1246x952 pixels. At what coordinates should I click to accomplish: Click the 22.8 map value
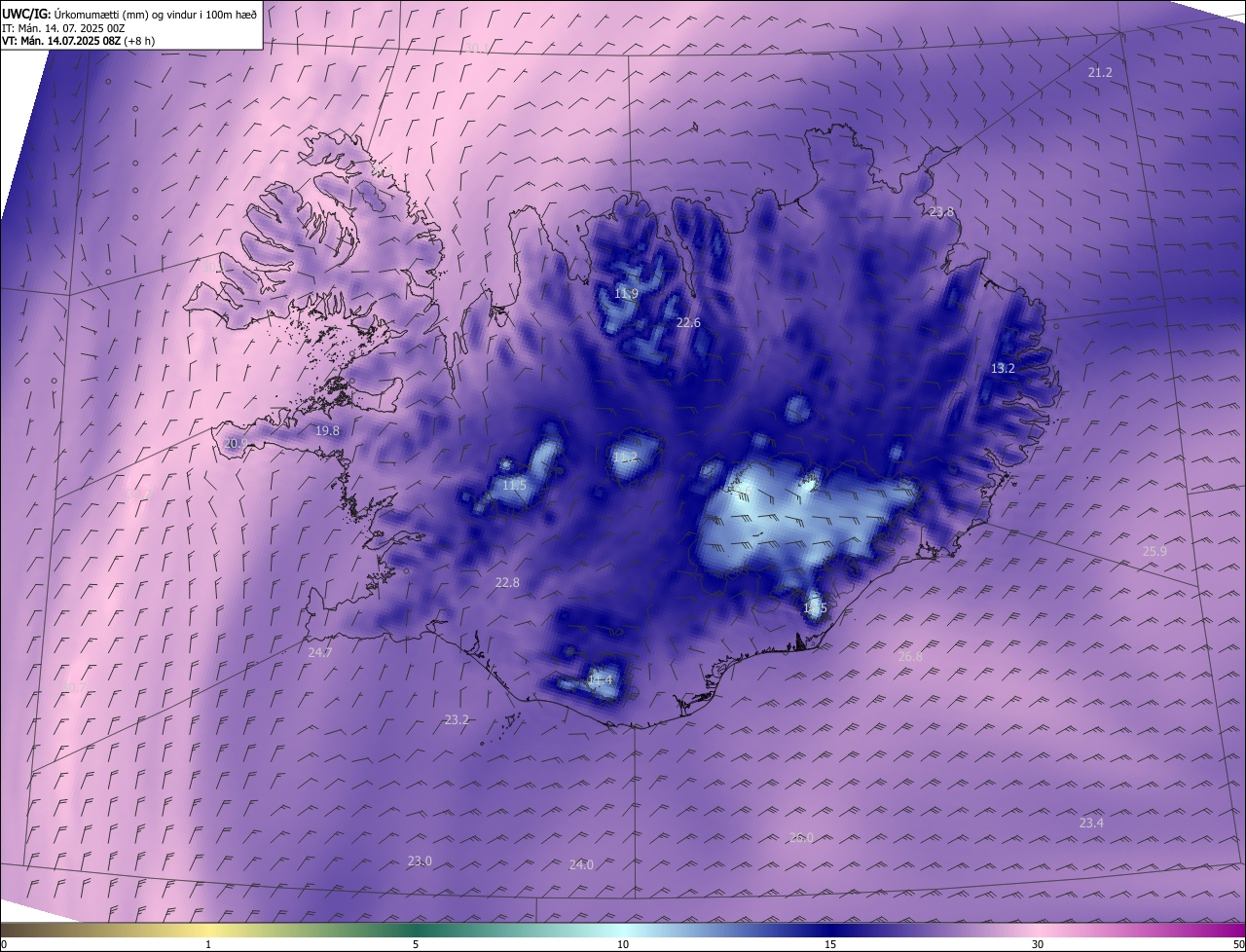[507, 582]
